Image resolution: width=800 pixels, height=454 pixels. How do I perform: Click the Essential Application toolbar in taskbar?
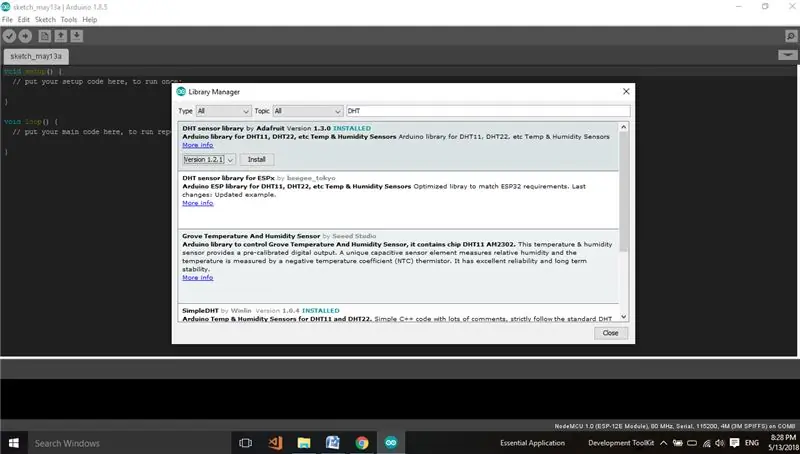pyautogui.click(x=532, y=443)
